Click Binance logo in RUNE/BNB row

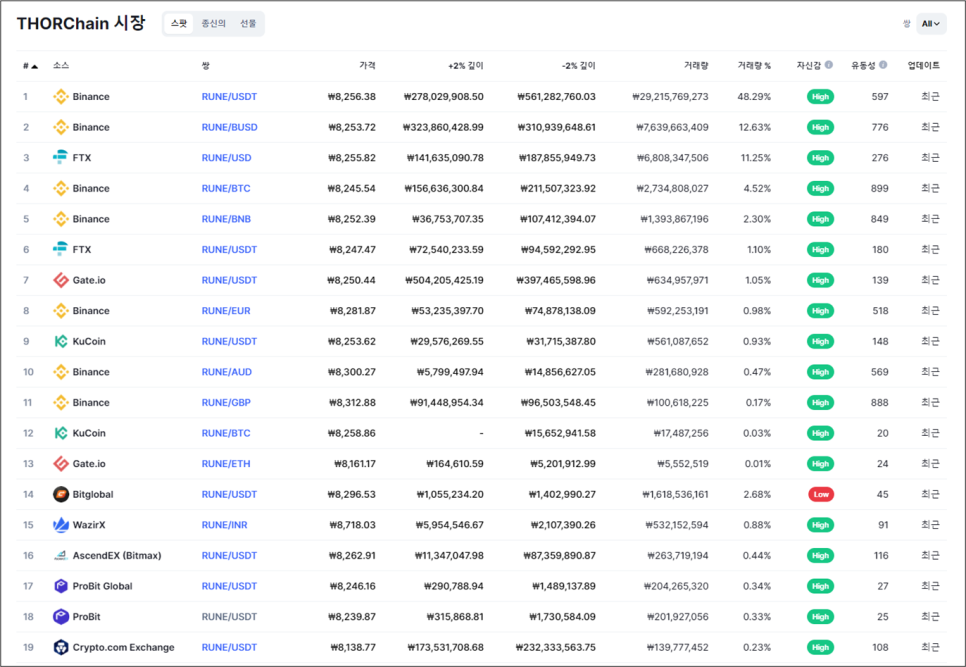tap(60, 219)
